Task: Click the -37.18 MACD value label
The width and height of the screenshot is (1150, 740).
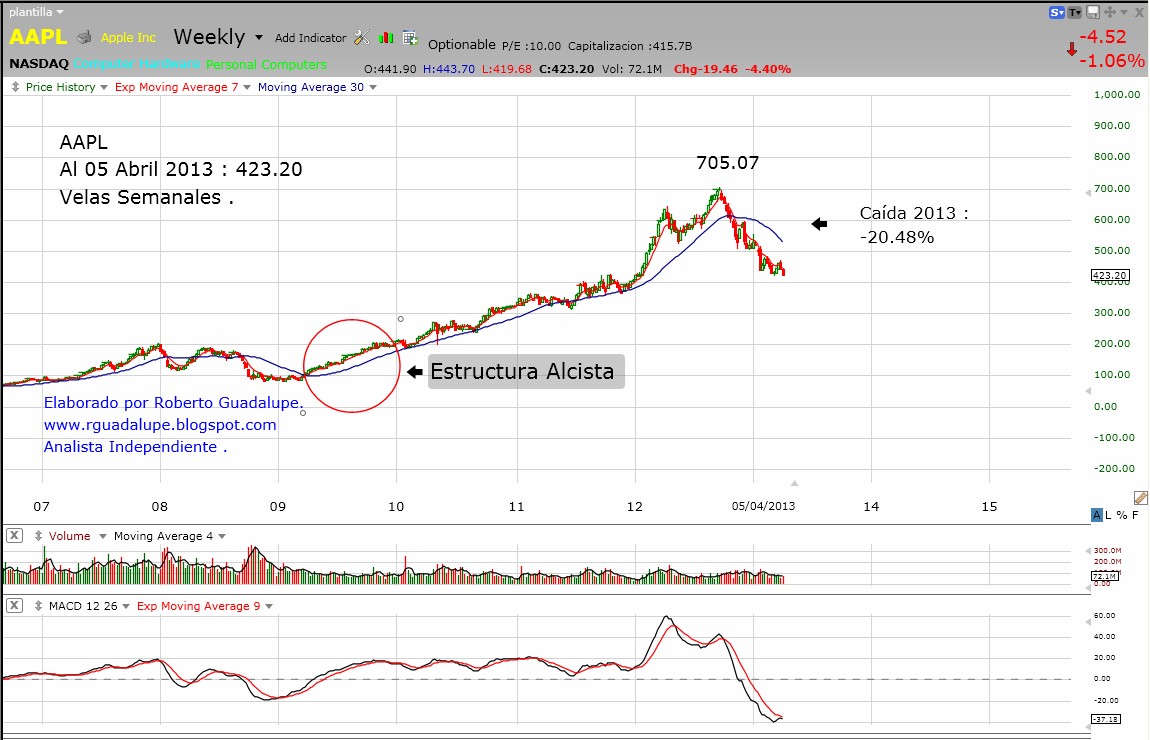Action: tap(1105, 719)
